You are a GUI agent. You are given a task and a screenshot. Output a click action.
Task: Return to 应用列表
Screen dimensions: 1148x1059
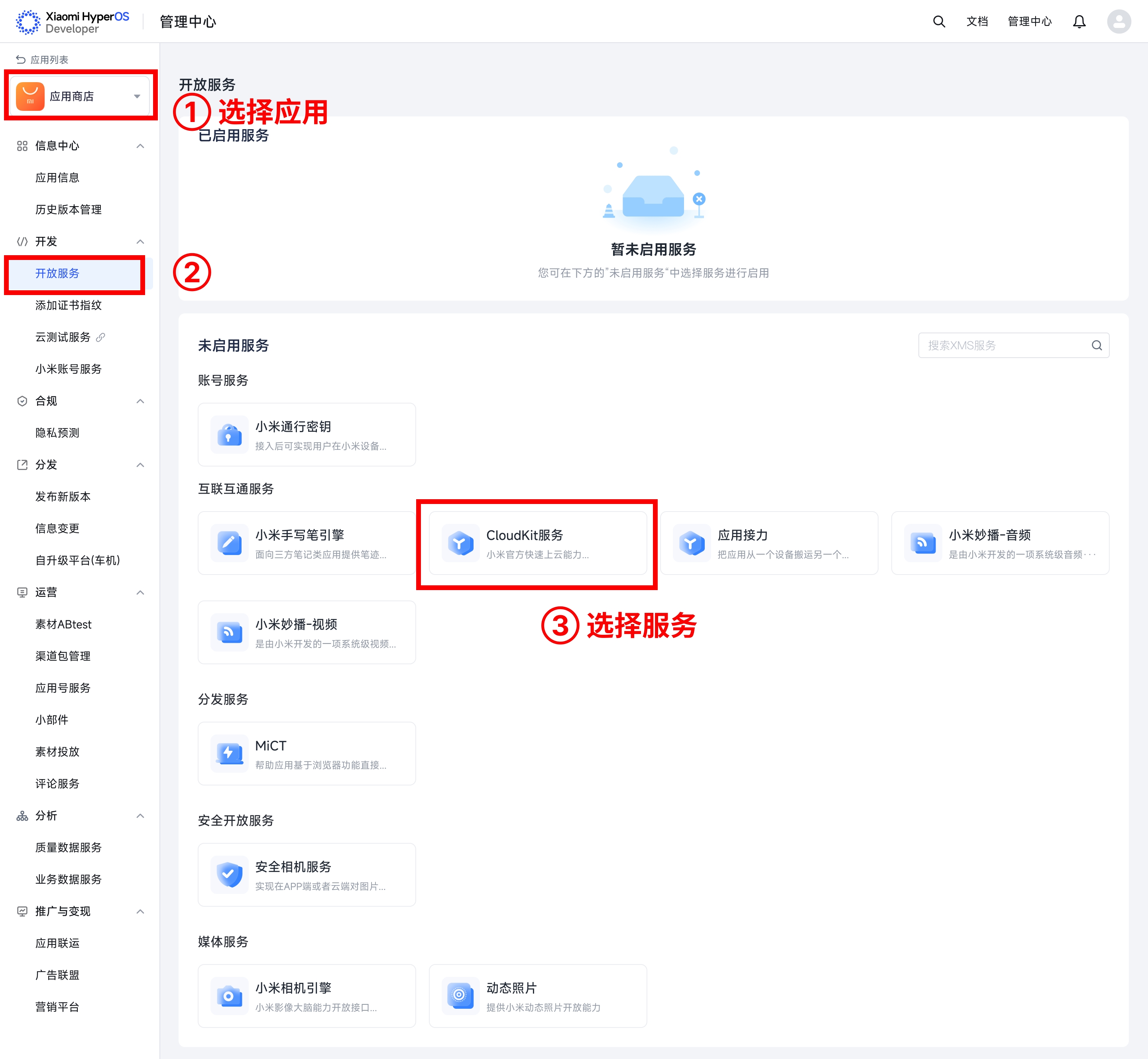49,59
